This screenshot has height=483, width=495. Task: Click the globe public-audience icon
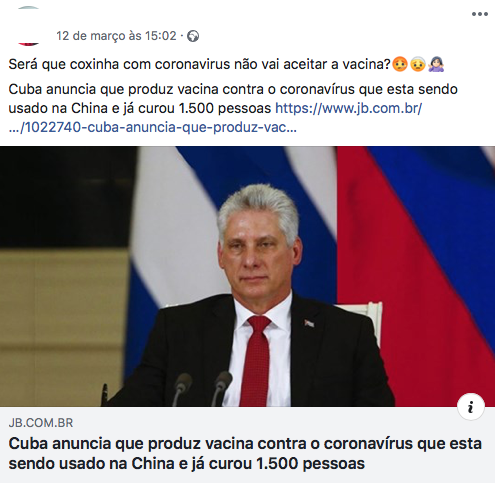point(193,36)
